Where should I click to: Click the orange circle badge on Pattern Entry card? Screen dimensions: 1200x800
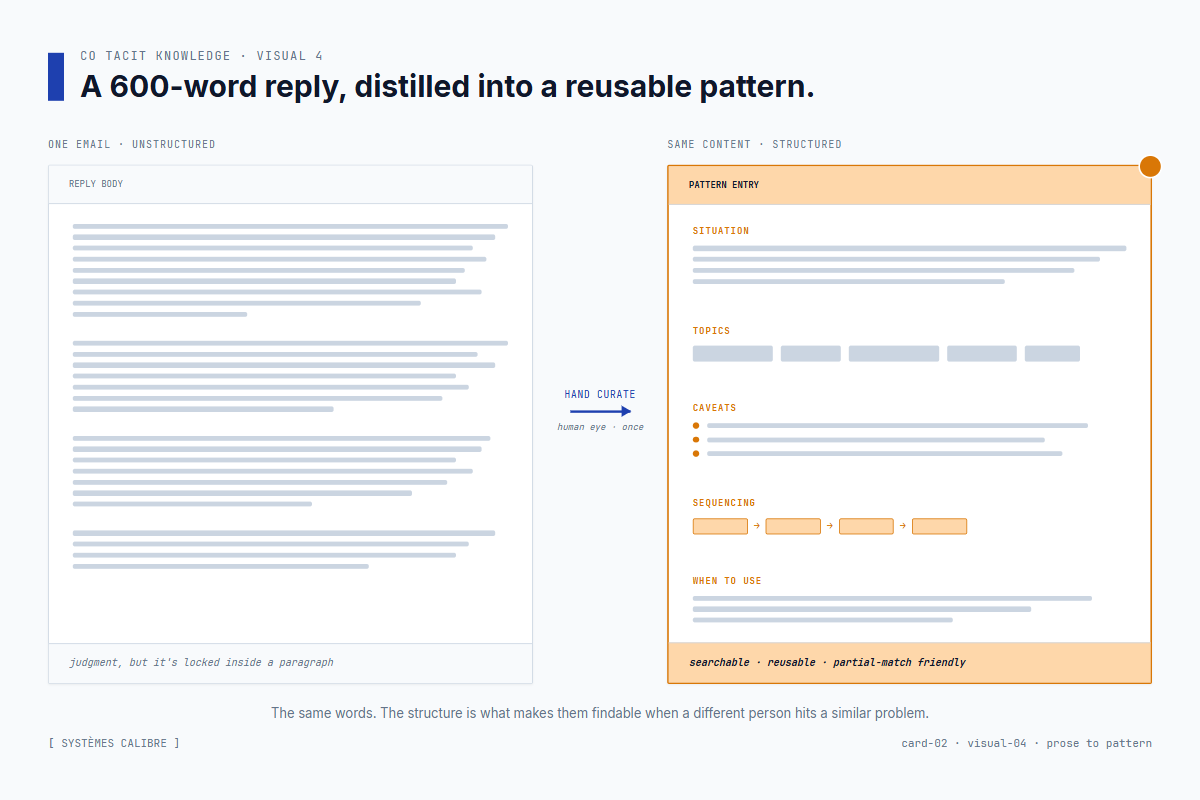tap(1151, 166)
